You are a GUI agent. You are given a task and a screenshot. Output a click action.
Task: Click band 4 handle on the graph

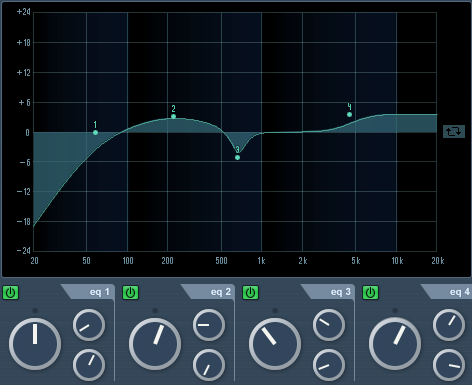point(349,114)
